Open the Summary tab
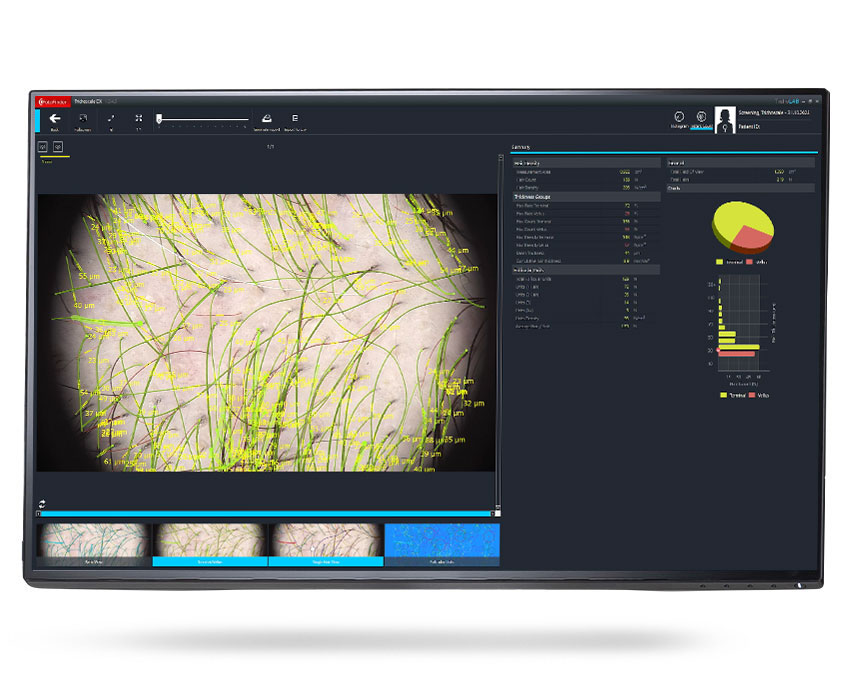The image size is (850, 700). coord(521,146)
